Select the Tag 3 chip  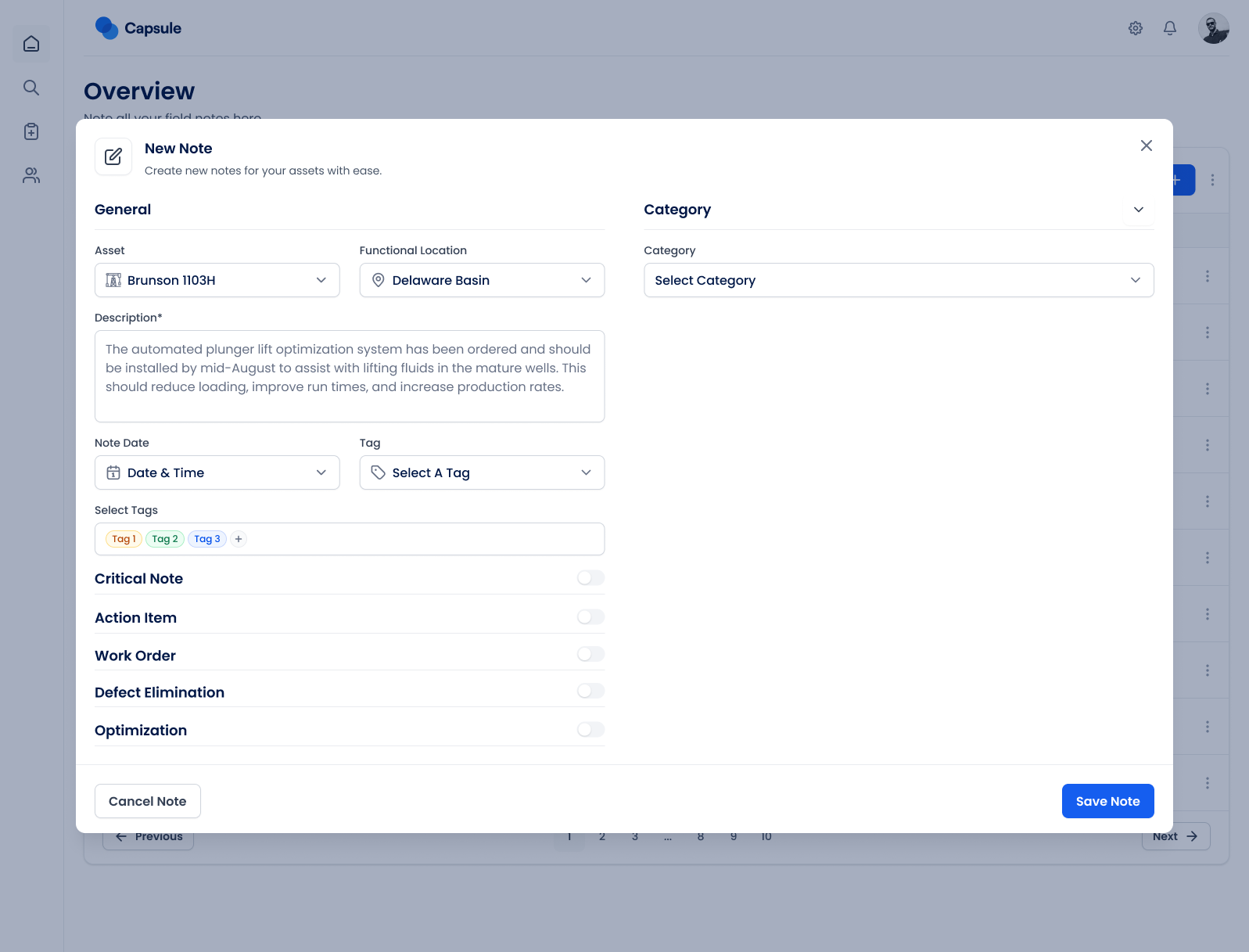point(207,539)
